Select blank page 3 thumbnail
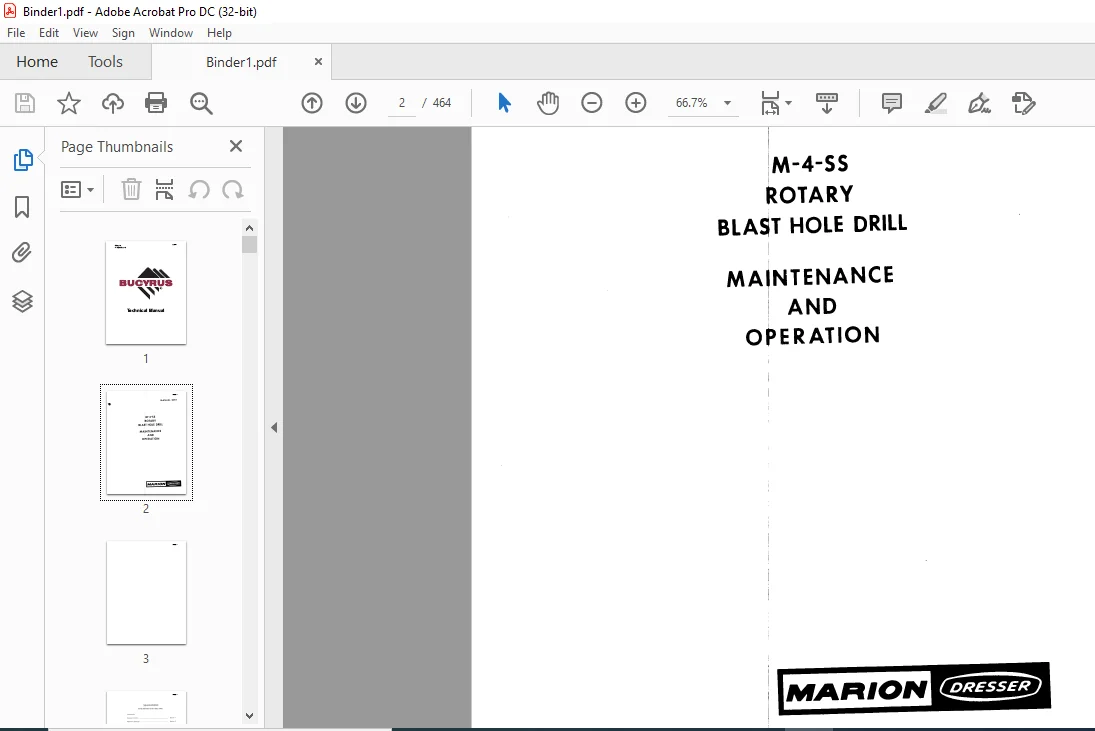 coord(146,593)
